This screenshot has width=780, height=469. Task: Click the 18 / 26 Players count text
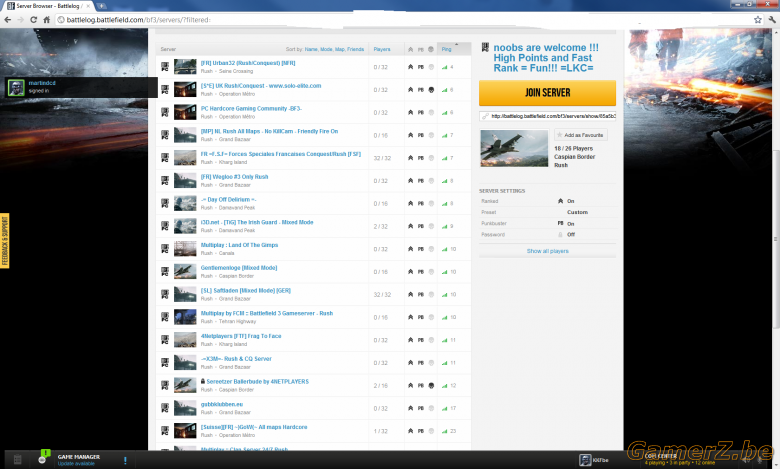[574, 149]
